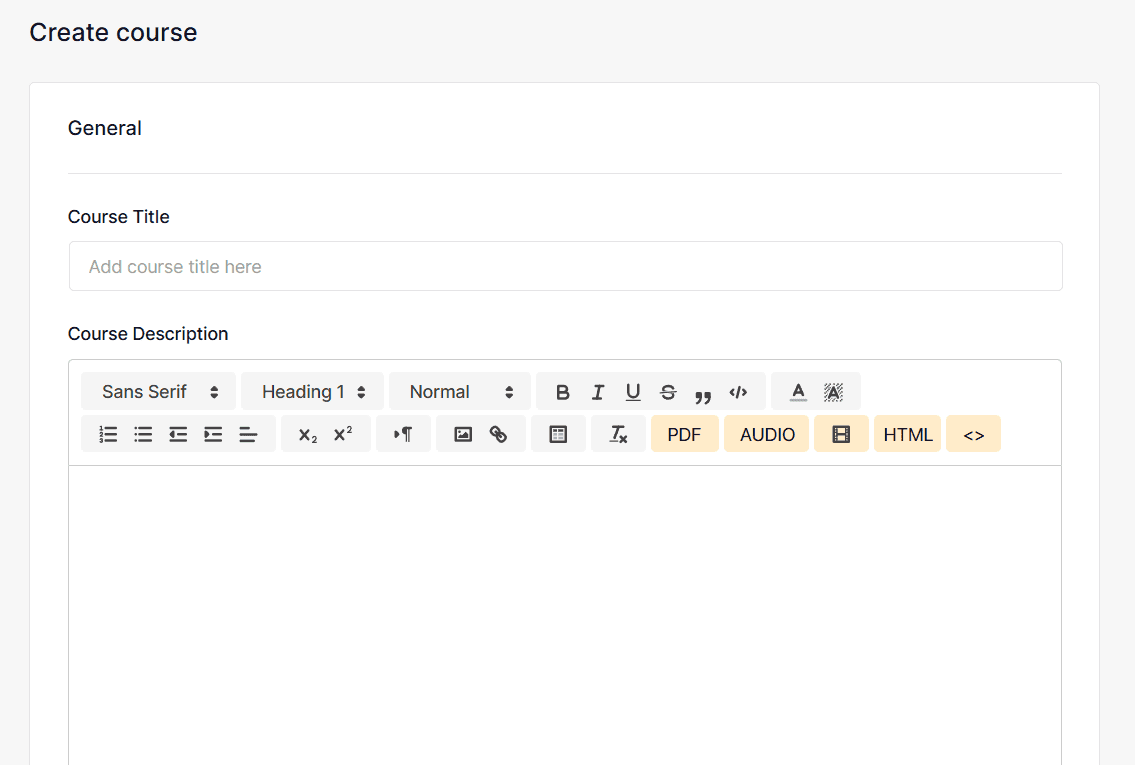1135x765 pixels.
Task: Open the text color picker
Action: coord(798,391)
